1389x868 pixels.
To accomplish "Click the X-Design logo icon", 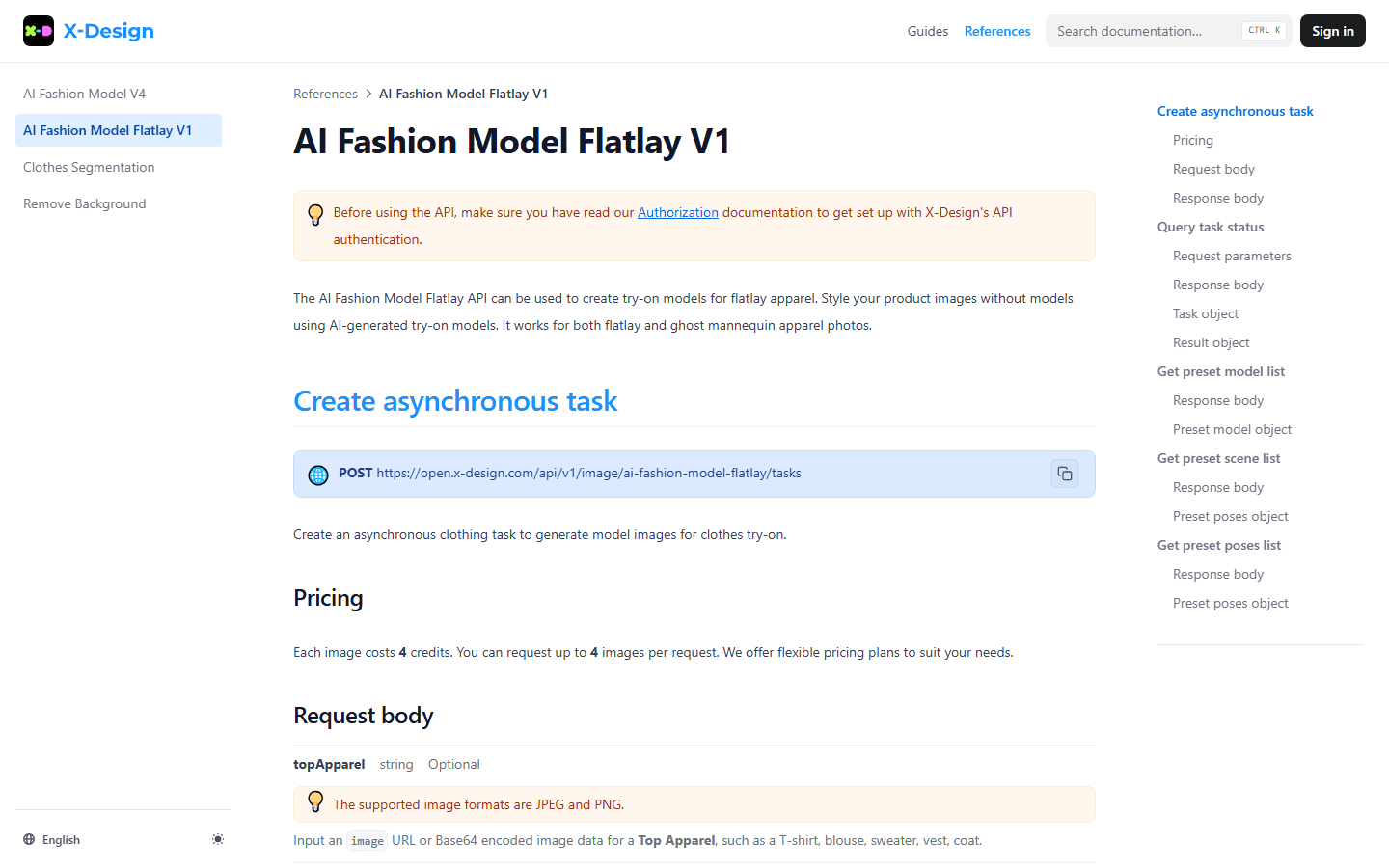I will (x=39, y=31).
